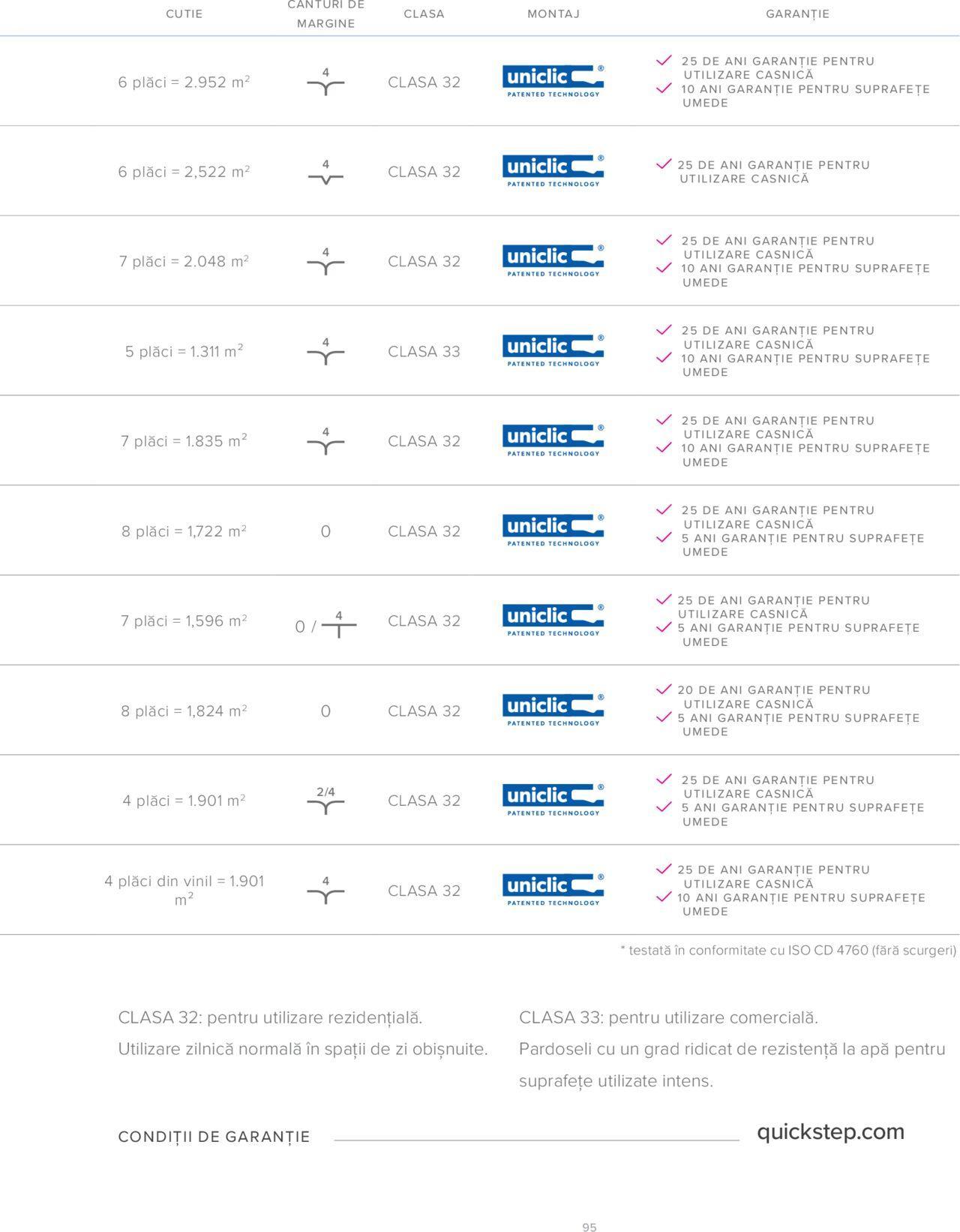Click the ISO CD 4760 footnote text
This screenshot has height=1232, width=960.
pyautogui.click(x=788, y=950)
